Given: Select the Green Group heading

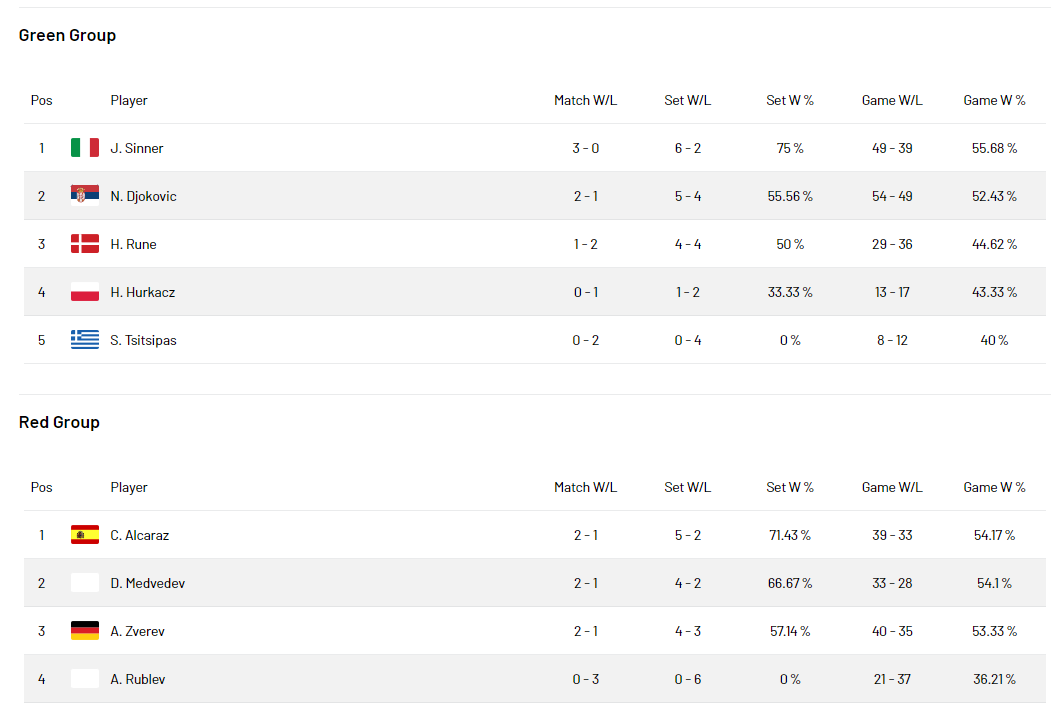Looking at the screenshot, I should (x=67, y=35).
